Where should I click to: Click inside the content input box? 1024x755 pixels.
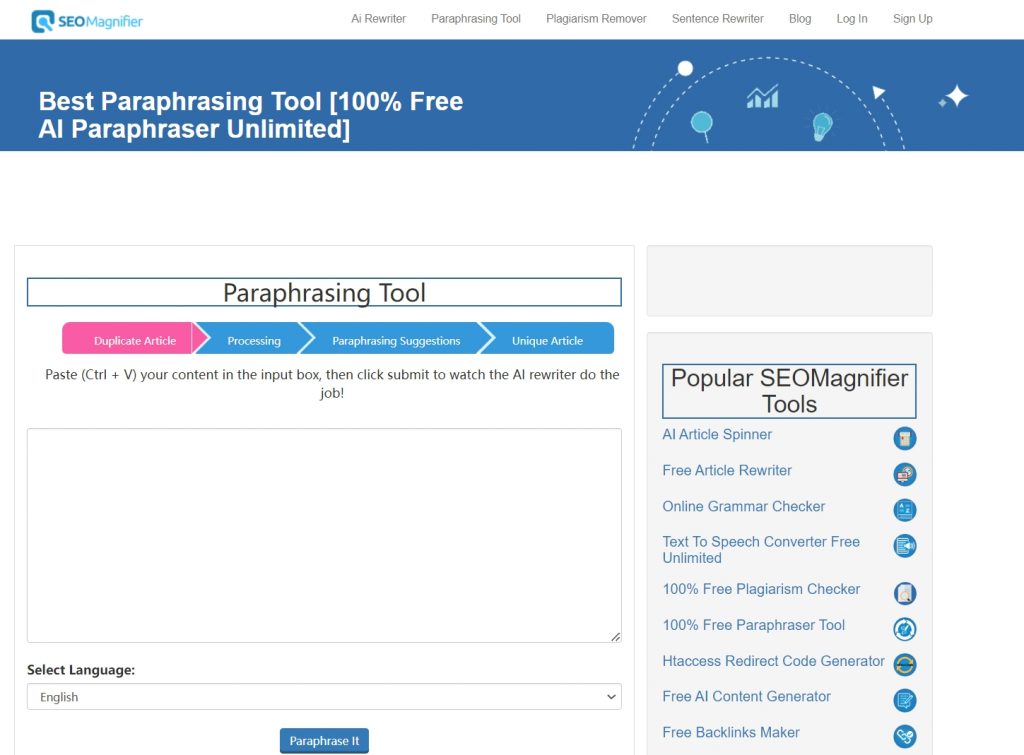pos(324,535)
